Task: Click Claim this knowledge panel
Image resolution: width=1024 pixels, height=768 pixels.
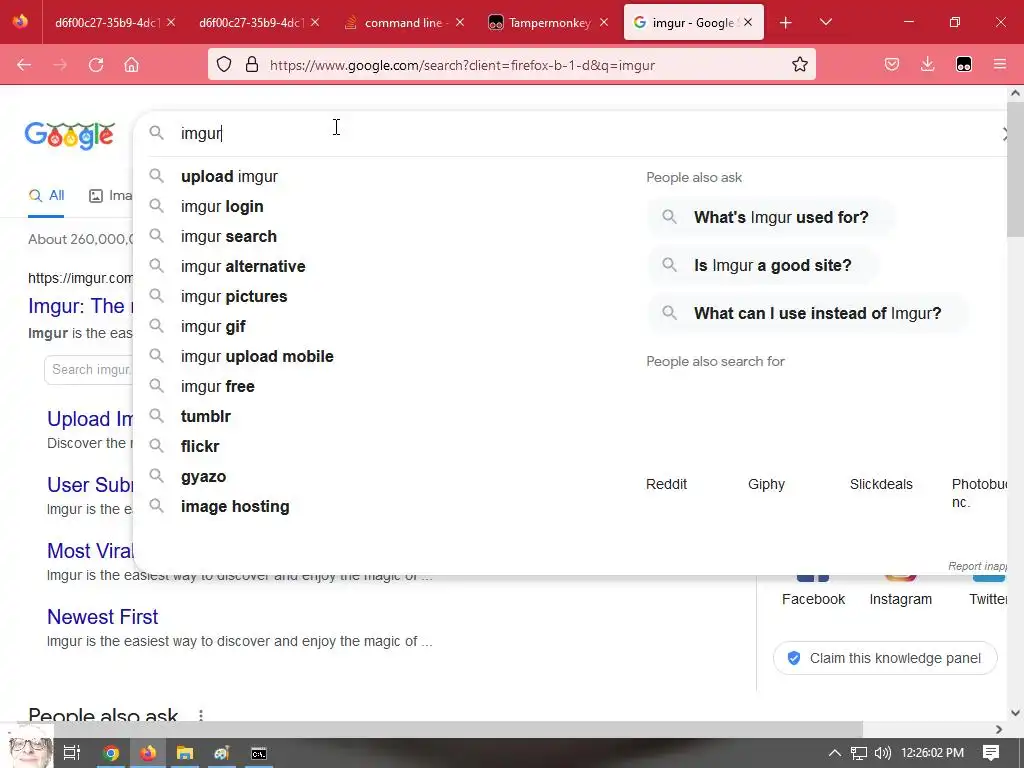Action: click(x=885, y=658)
